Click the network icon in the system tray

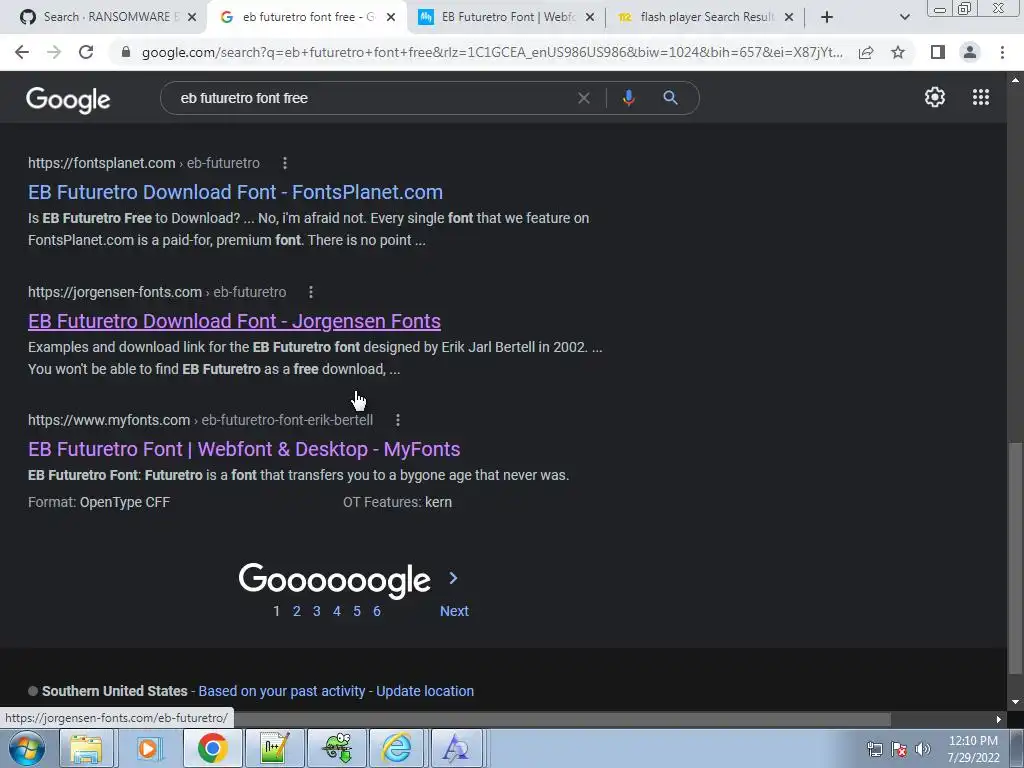874,749
